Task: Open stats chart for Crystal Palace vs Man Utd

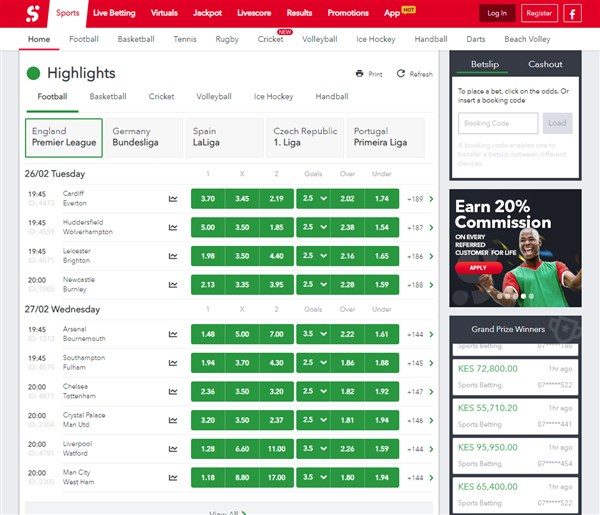Action: 173,420
